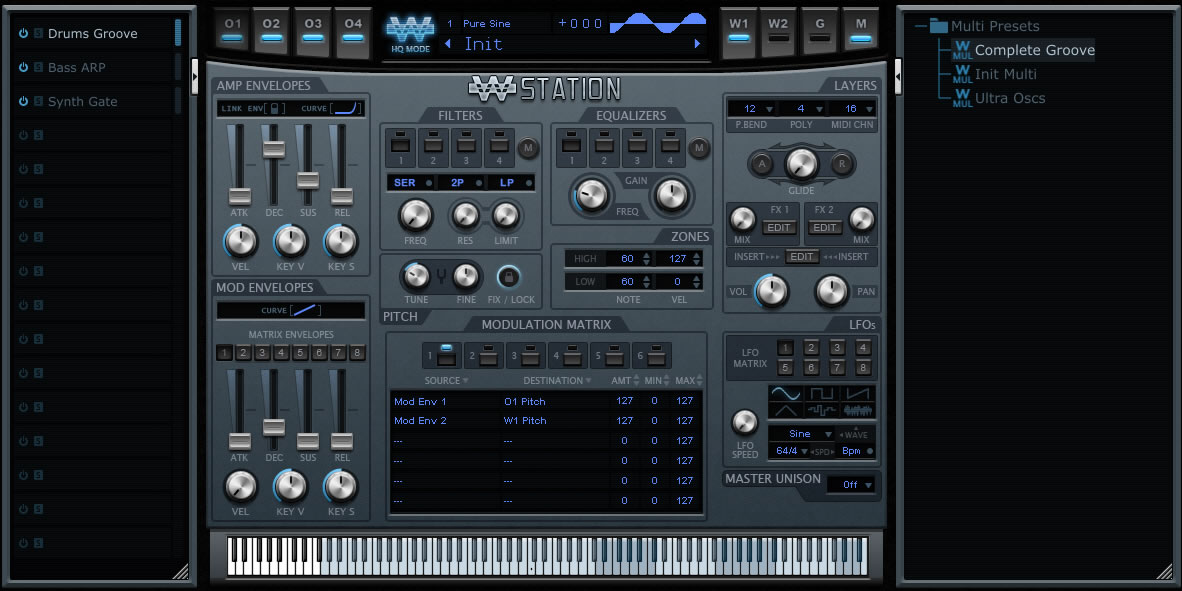Toggle the power icon for Synth Gate
Image resolution: width=1182 pixels, height=591 pixels.
tap(23, 101)
